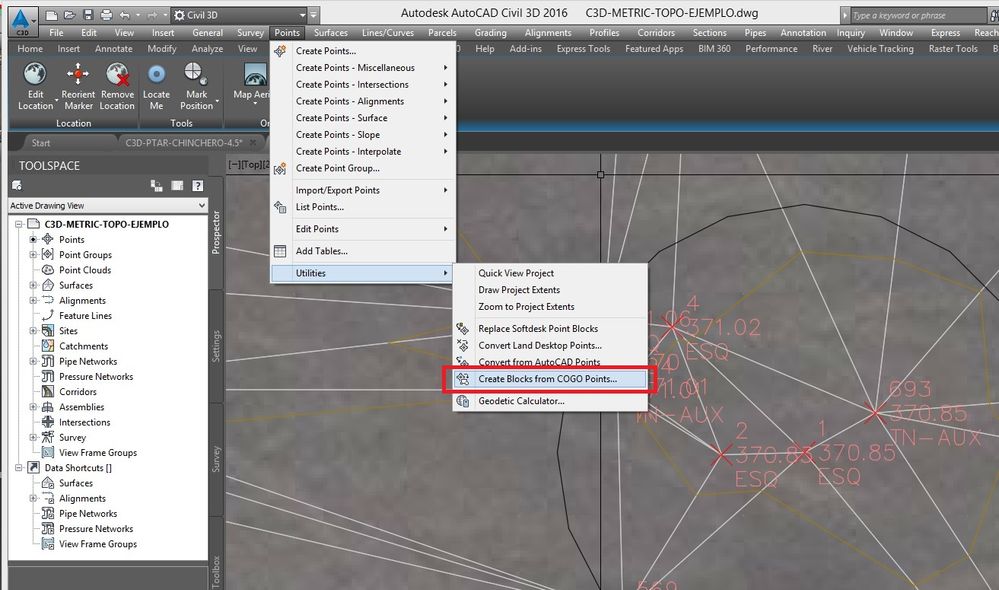Select the Reorient Marker tool
This screenshot has width=999, height=590.
pyautogui.click(x=78, y=87)
